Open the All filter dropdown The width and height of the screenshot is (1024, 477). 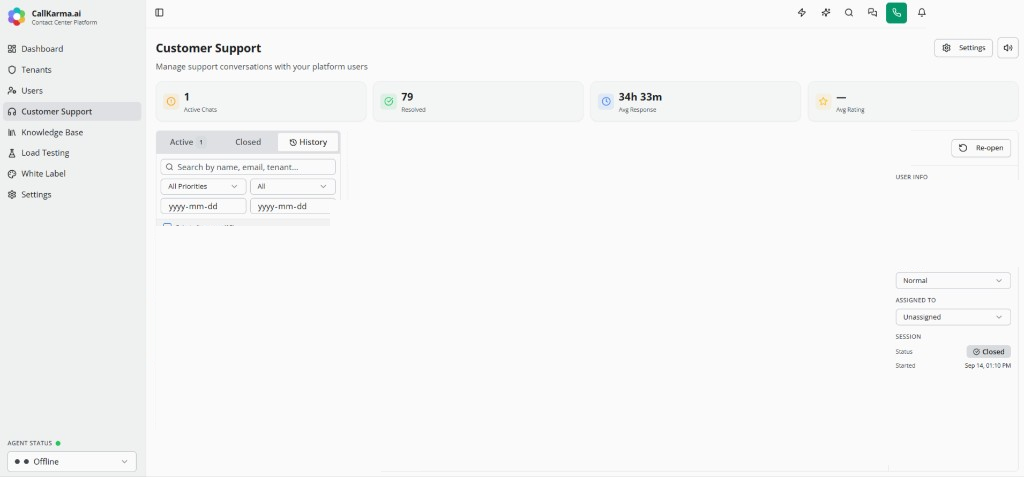pos(293,186)
